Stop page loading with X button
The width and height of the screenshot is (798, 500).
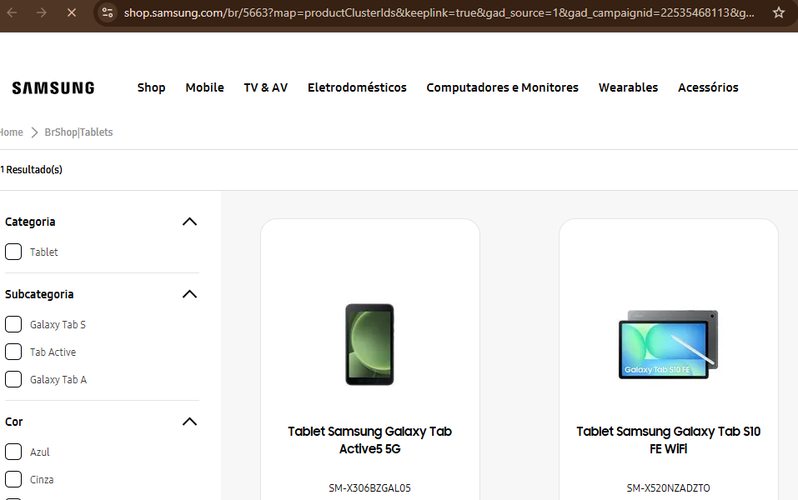(72, 12)
